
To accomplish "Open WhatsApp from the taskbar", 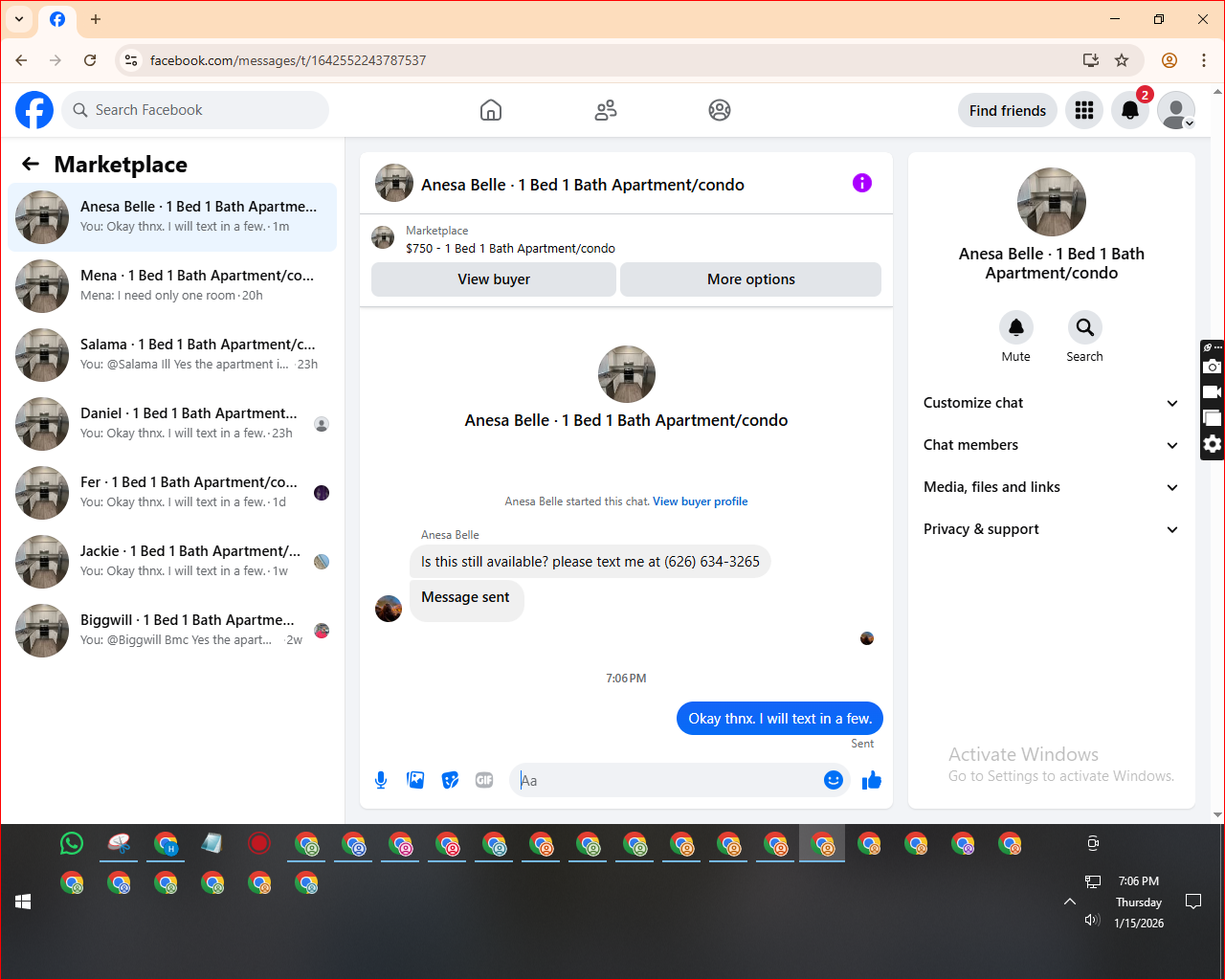I will click(72, 843).
